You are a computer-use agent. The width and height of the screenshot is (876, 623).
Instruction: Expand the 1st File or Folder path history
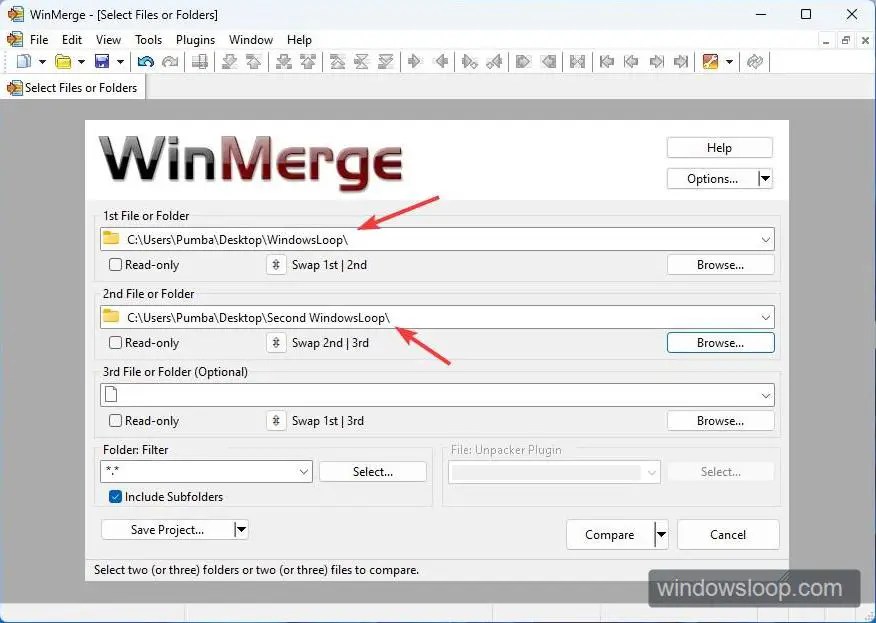pos(765,240)
